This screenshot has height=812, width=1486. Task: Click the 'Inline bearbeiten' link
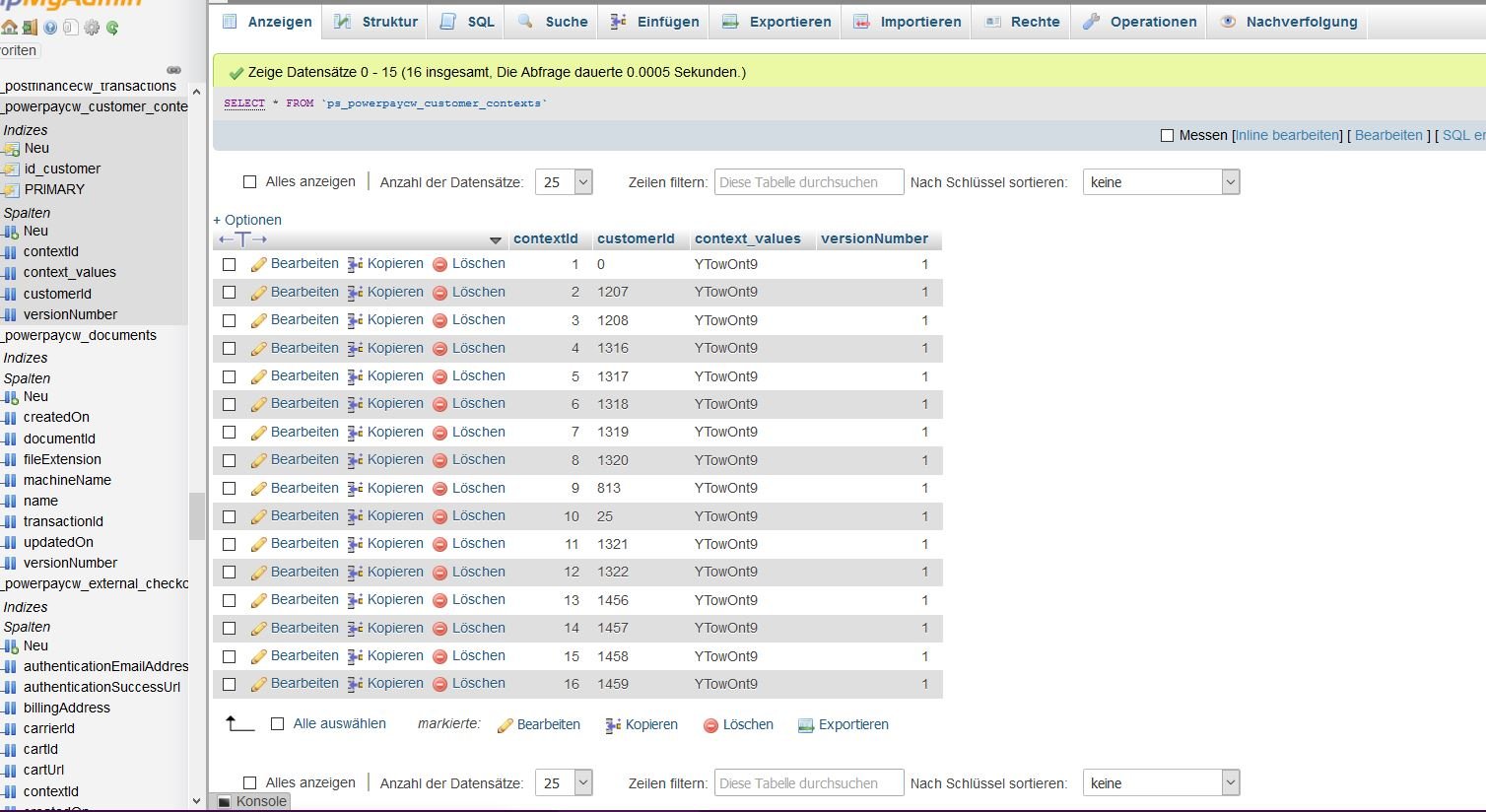(x=1287, y=136)
